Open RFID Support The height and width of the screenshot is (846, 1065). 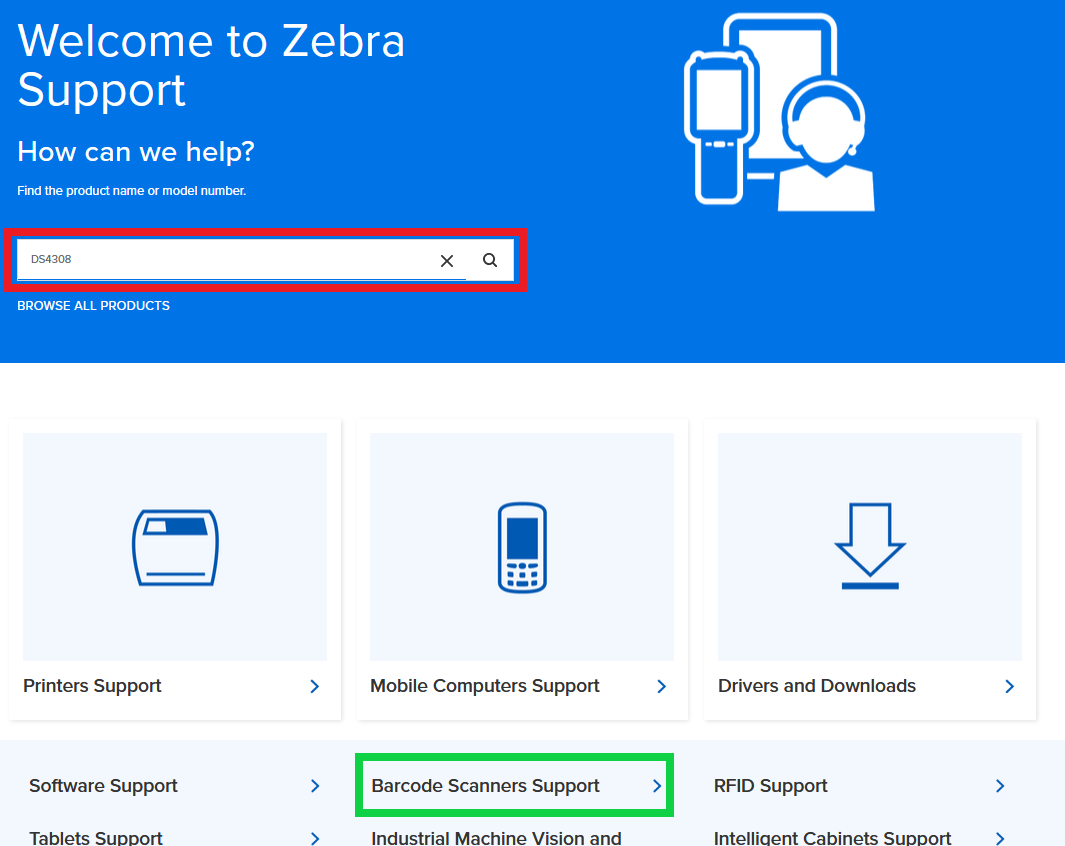(771, 786)
